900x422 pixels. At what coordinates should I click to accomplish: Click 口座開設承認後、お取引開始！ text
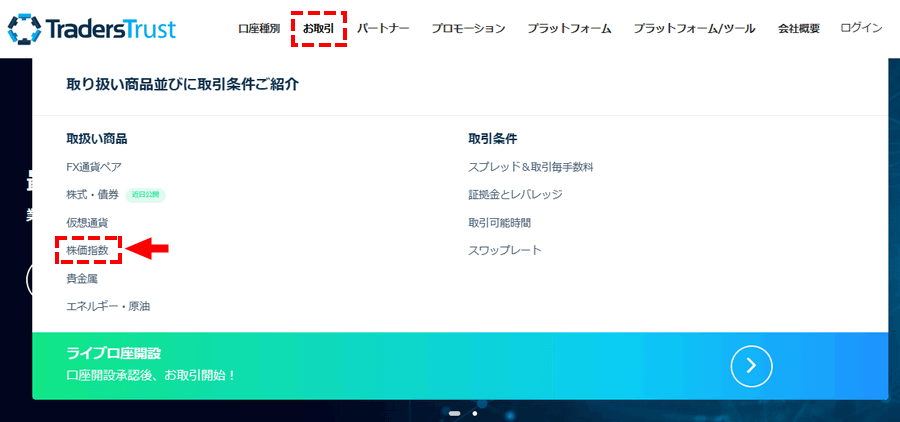(x=151, y=375)
